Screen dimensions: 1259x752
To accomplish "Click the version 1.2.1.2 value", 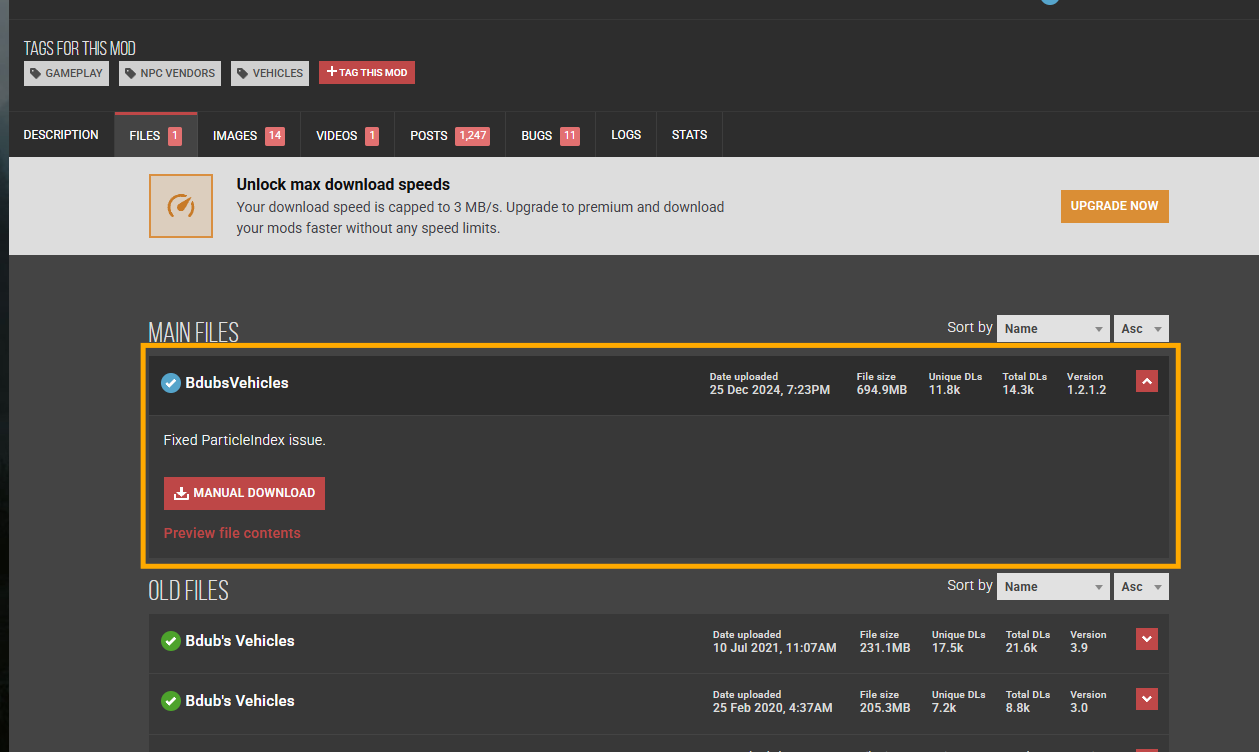I will tap(1087, 390).
